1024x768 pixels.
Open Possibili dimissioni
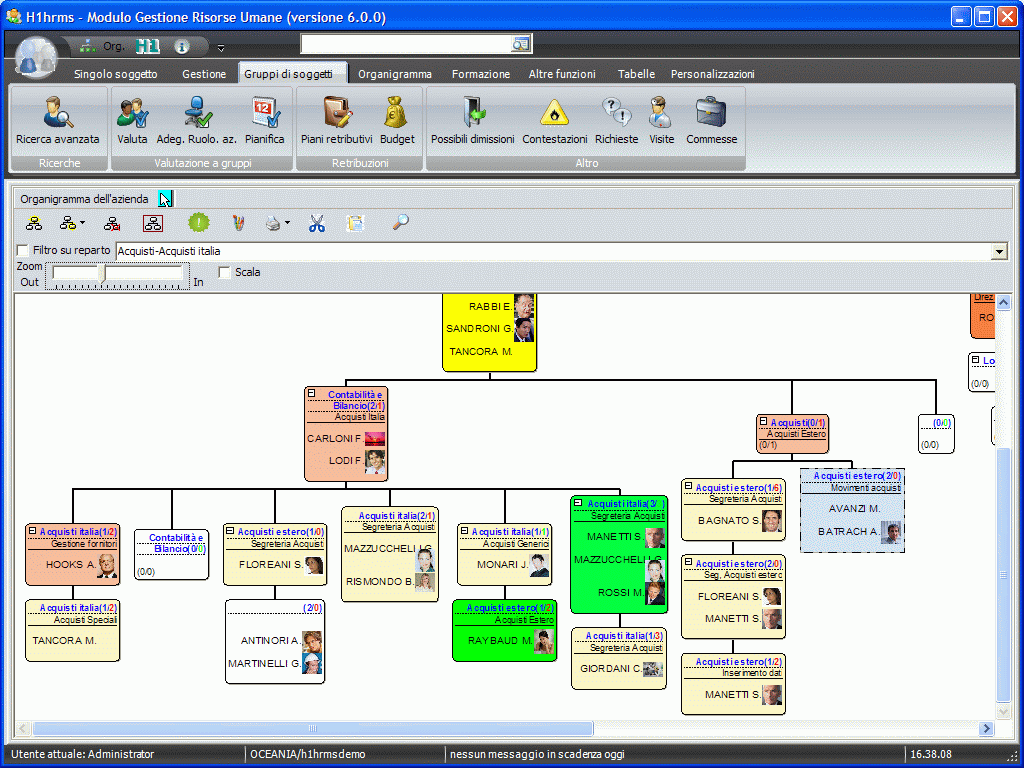coord(472,120)
